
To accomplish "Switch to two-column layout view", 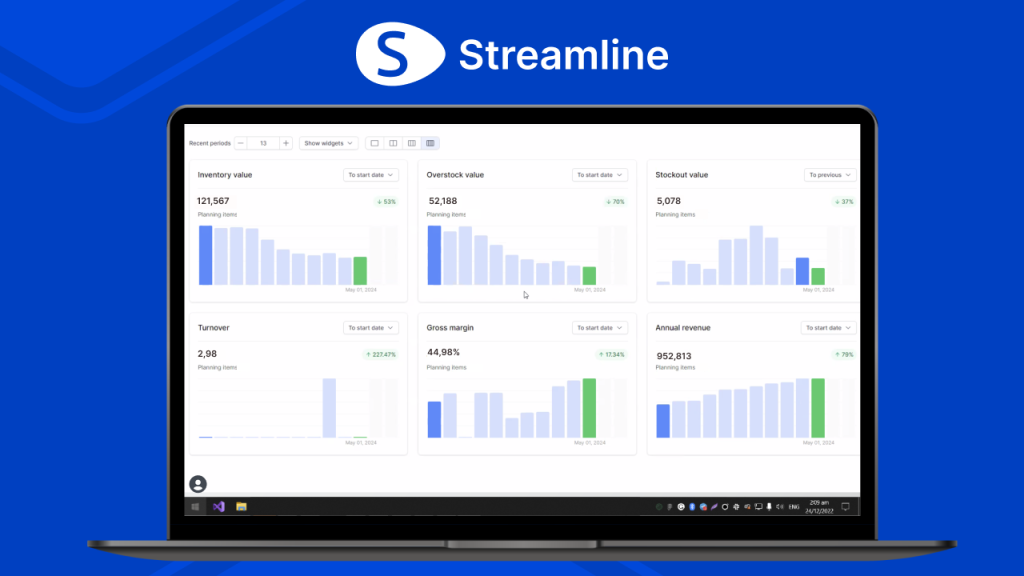I will coord(393,143).
